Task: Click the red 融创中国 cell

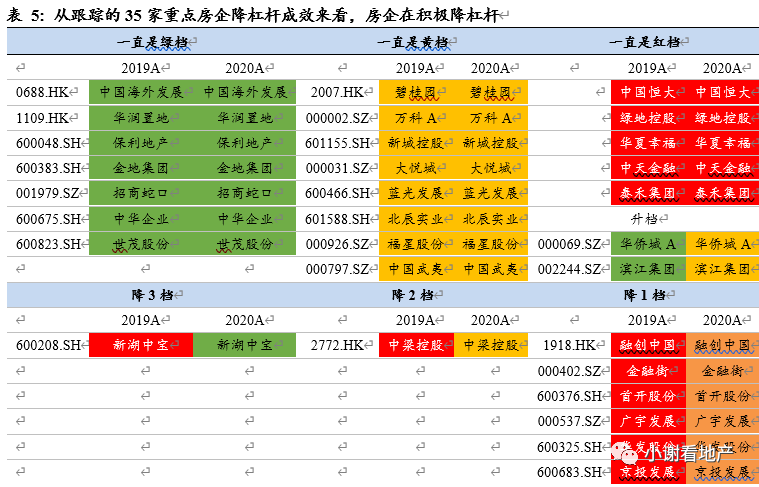Action: (x=648, y=345)
